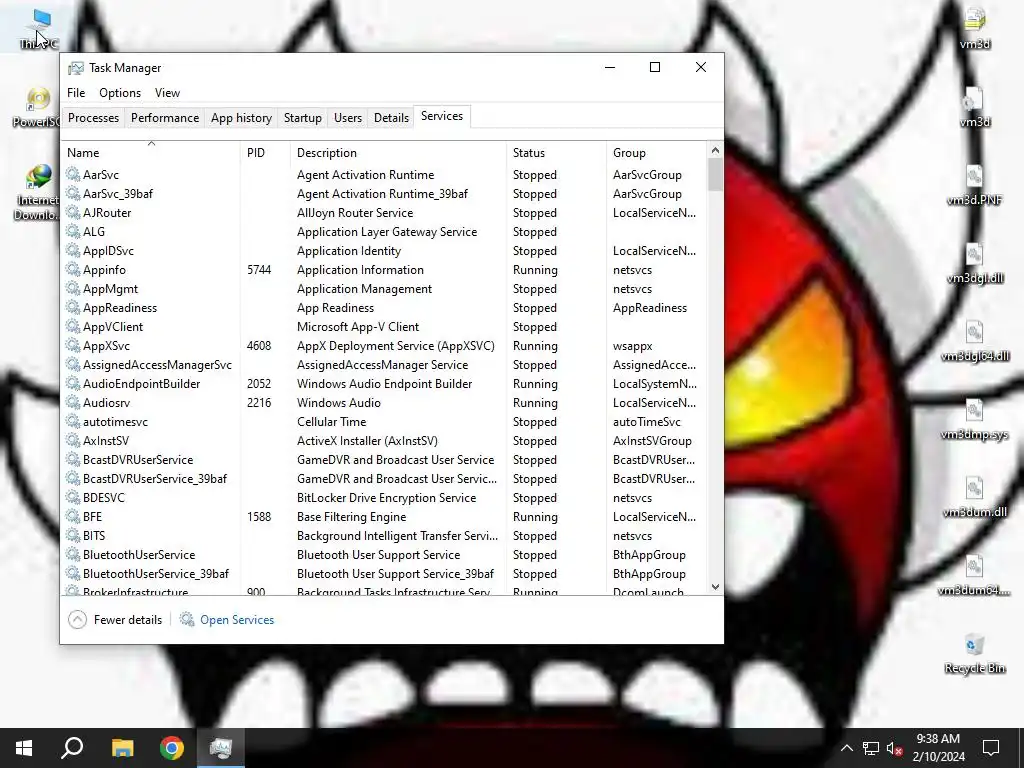Select the This PC desktop icon

pos(39,29)
